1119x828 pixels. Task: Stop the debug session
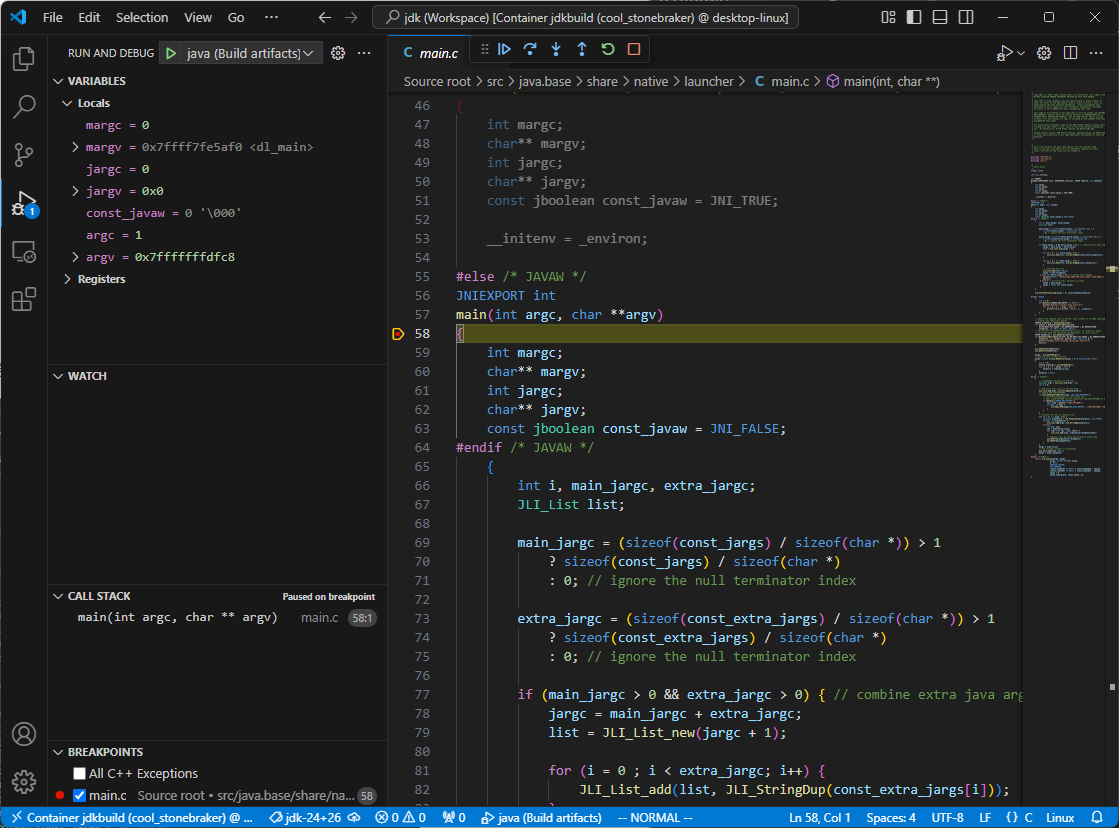[x=632, y=49]
